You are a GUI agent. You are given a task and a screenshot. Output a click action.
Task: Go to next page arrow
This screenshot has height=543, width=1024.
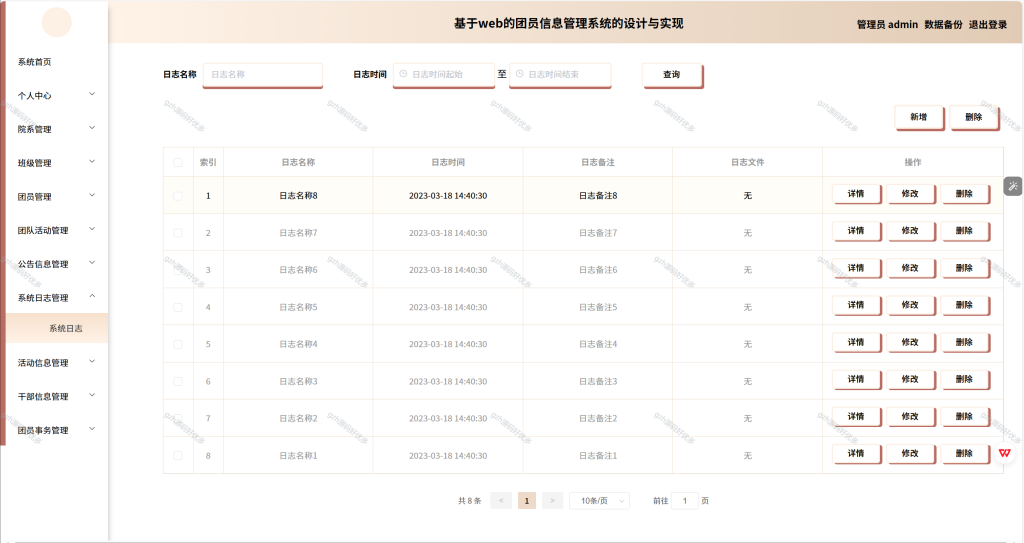coord(552,501)
